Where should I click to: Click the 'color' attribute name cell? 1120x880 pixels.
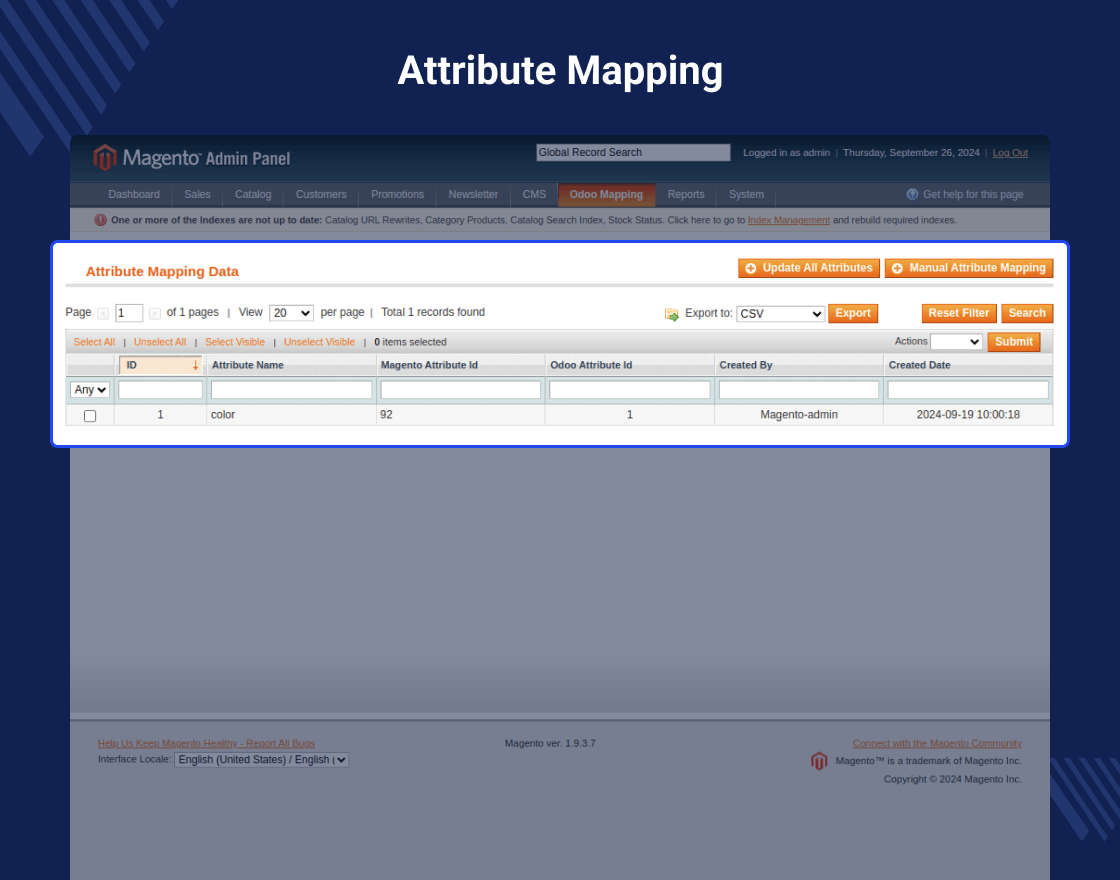point(291,415)
